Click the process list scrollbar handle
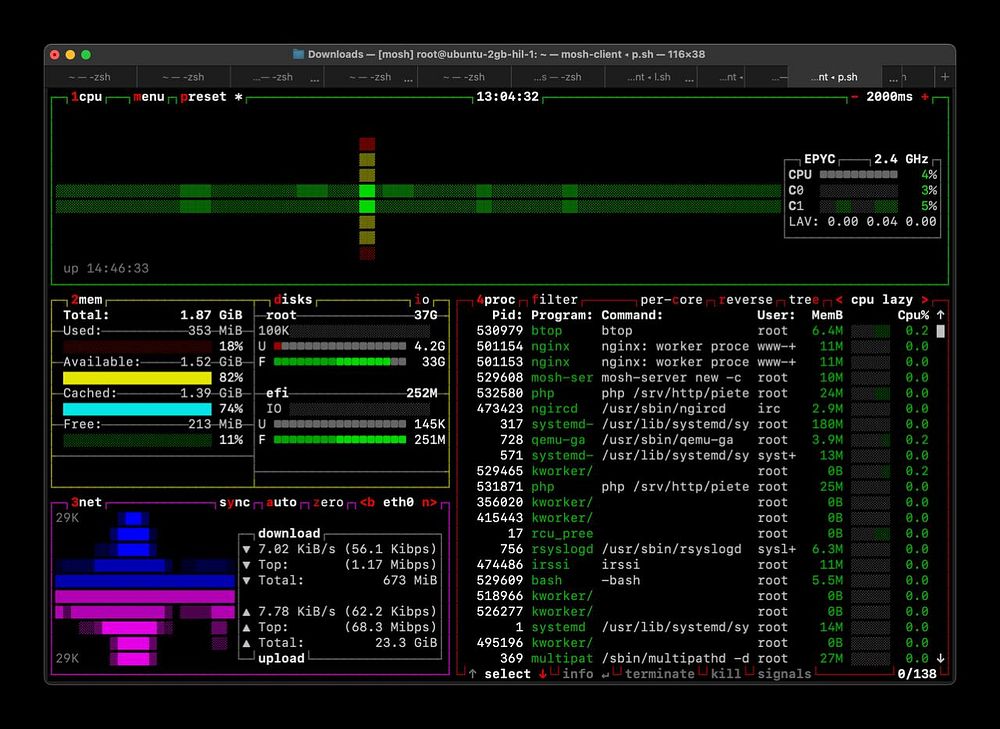 pos(940,331)
